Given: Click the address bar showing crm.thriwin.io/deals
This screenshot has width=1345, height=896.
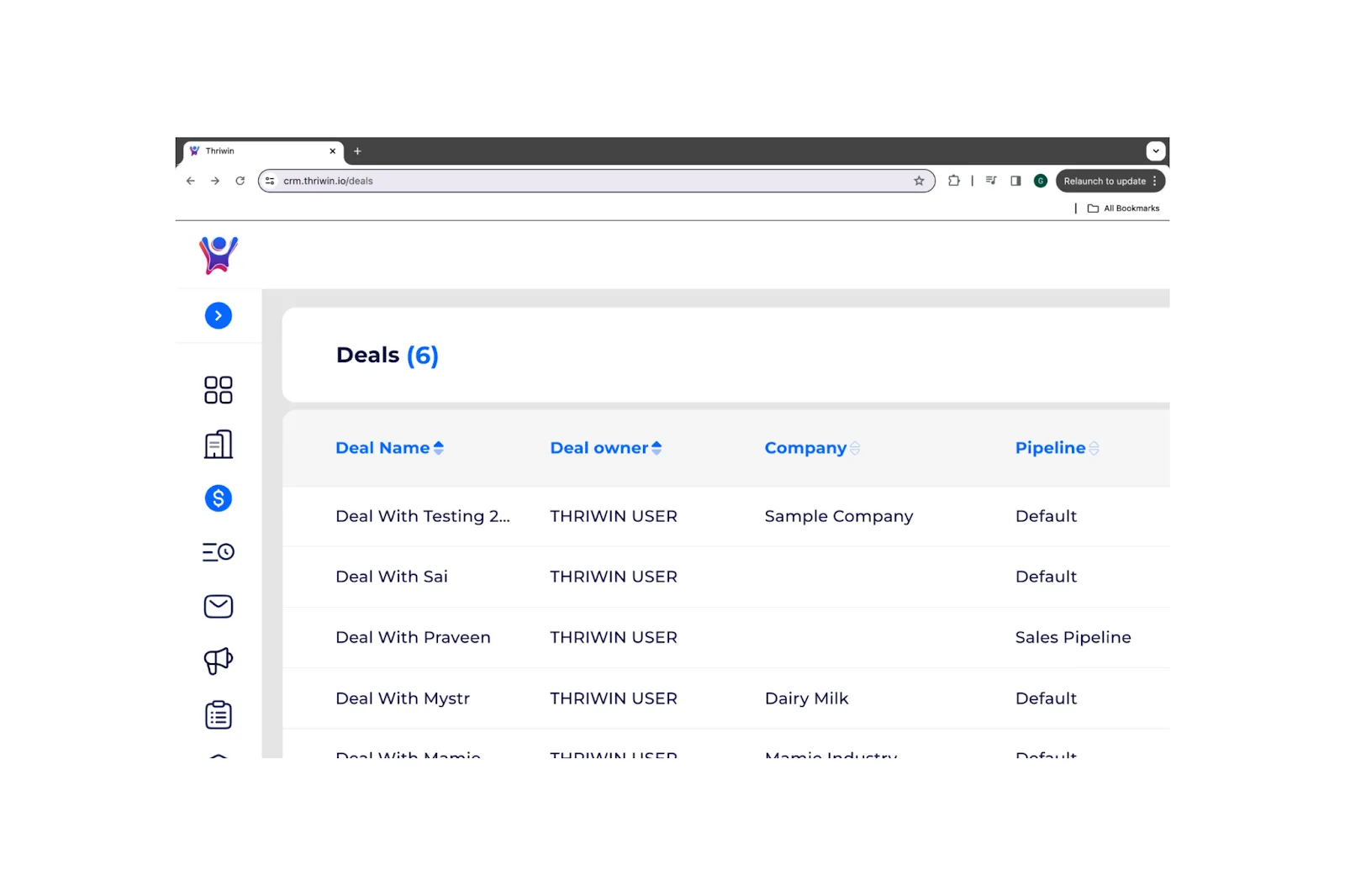Looking at the screenshot, I should tap(596, 181).
